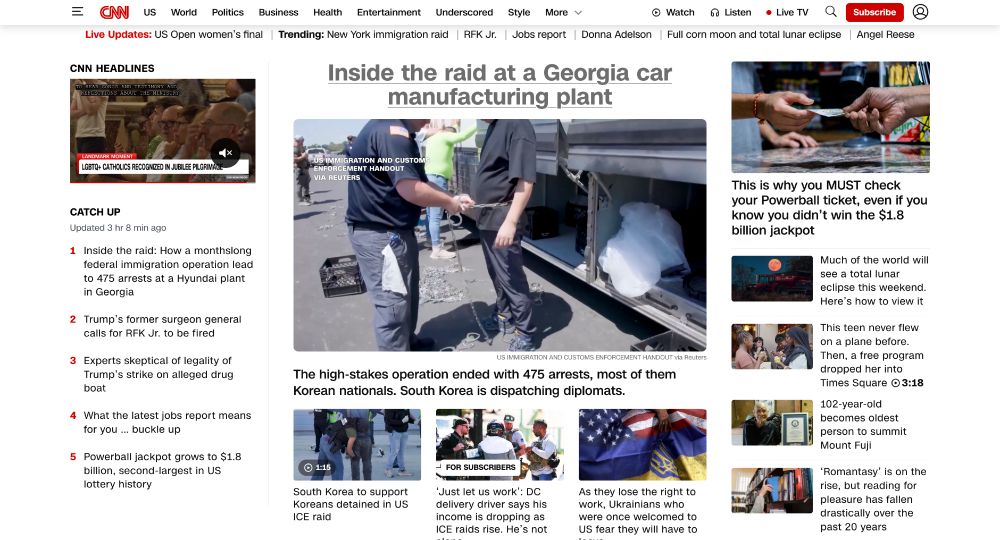Click the Romantasy bookshelf thumbnail
The width and height of the screenshot is (1000, 540).
point(772,490)
